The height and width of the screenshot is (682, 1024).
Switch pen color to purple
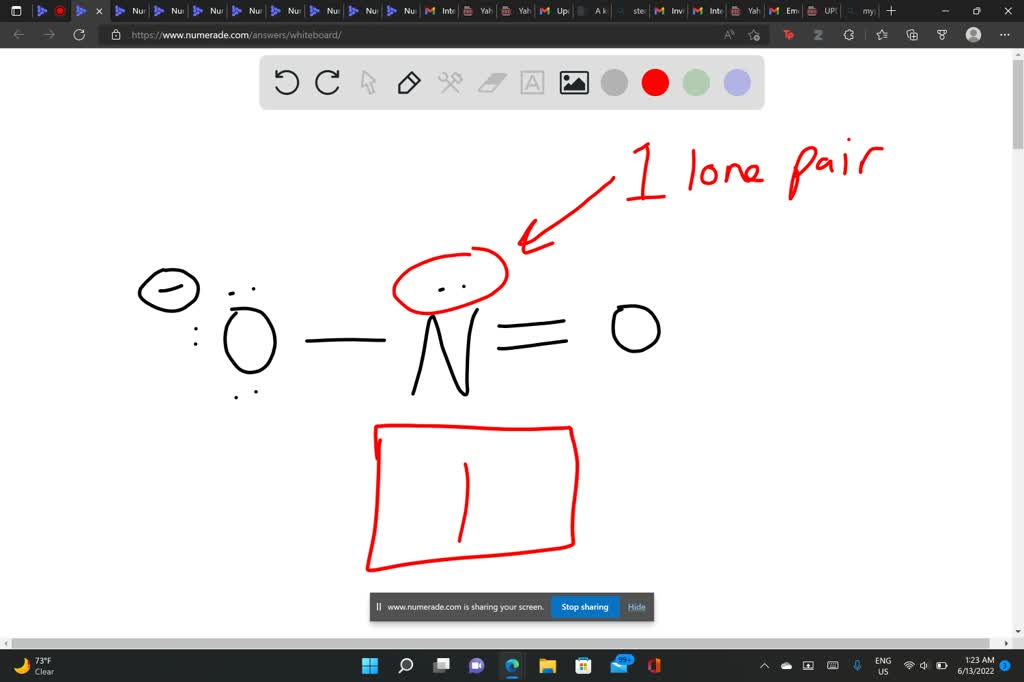click(x=736, y=83)
